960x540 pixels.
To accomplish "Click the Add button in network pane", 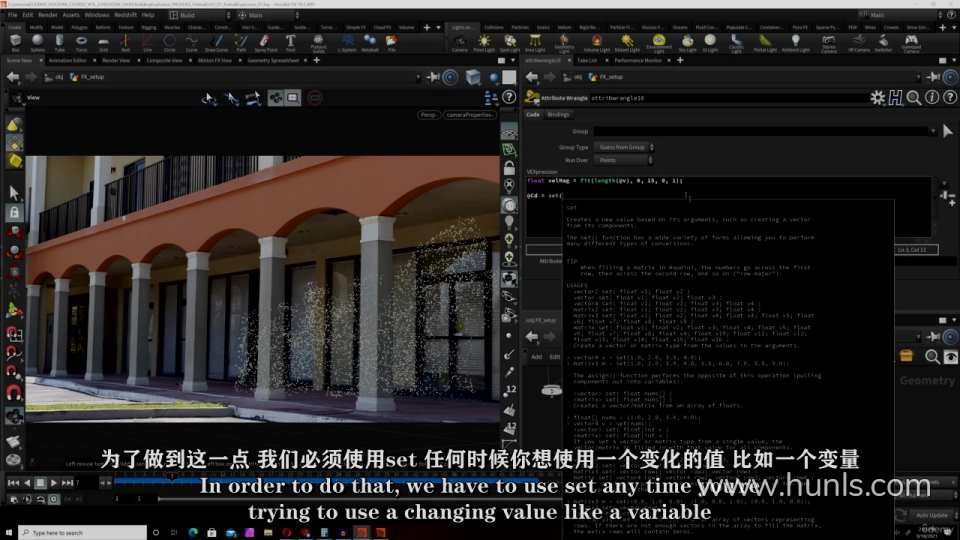I will pos(536,356).
